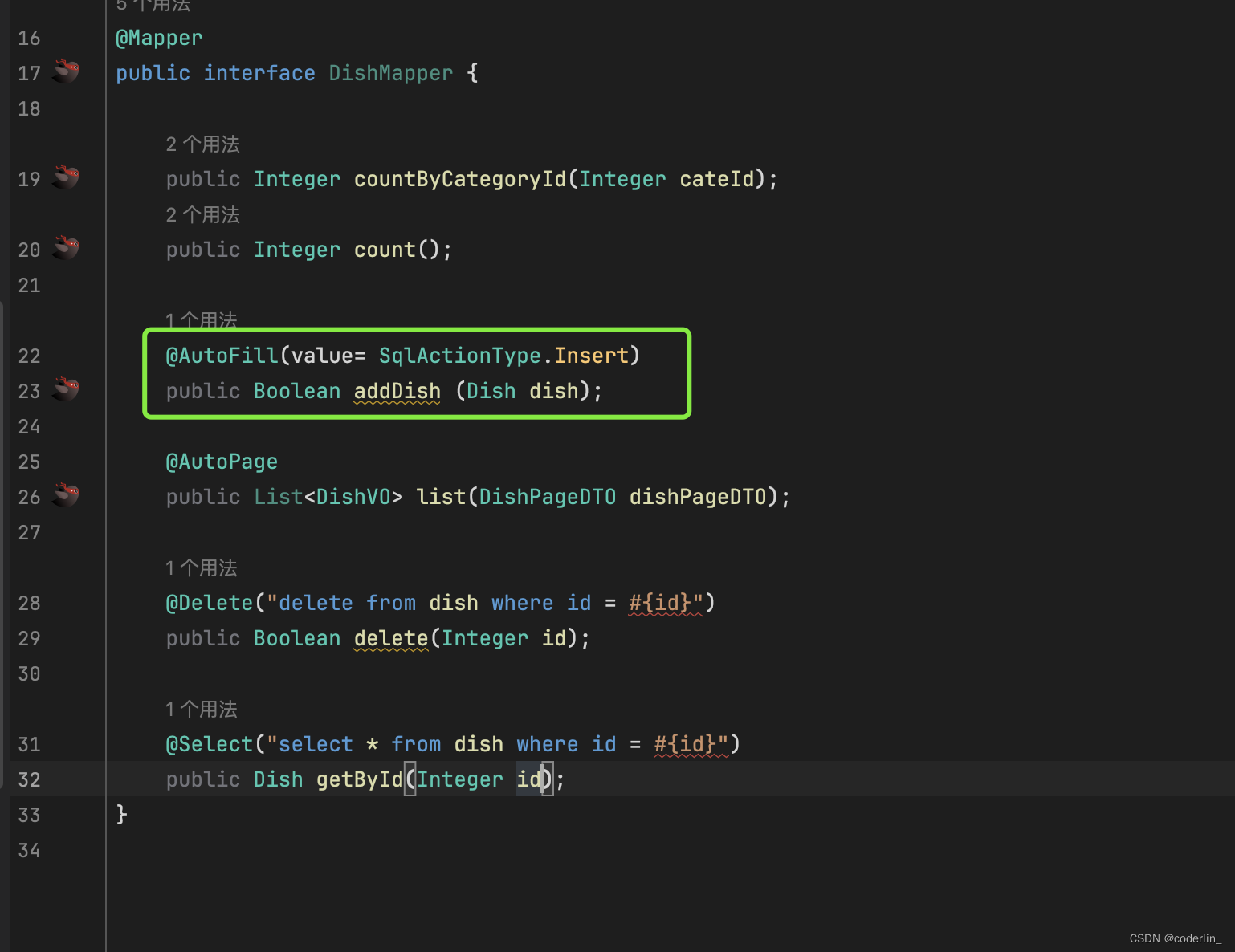Image resolution: width=1235 pixels, height=952 pixels.
Task: Click the Boolean return type of addDish
Action: pyautogui.click(x=297, y=391)
